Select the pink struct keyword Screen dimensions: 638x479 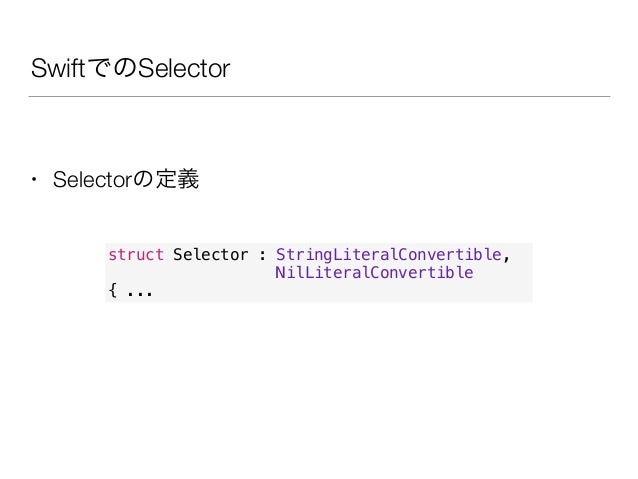pyautogui.click(x=136, y=255)
